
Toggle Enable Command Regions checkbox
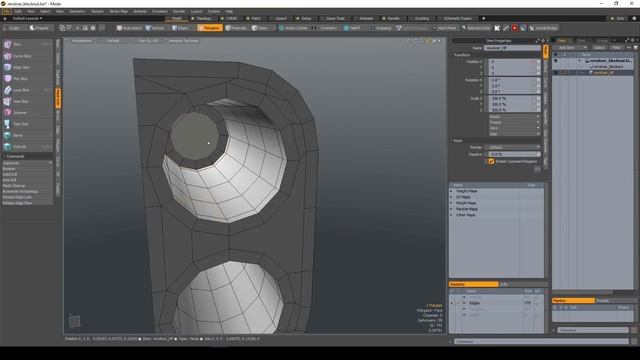tap(491, 162)
